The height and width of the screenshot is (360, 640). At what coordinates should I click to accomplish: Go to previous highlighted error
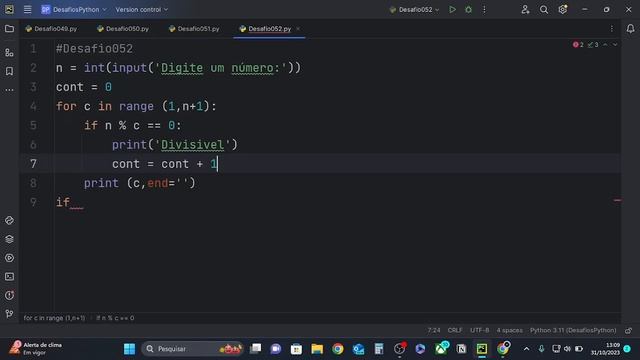(606, 44)
